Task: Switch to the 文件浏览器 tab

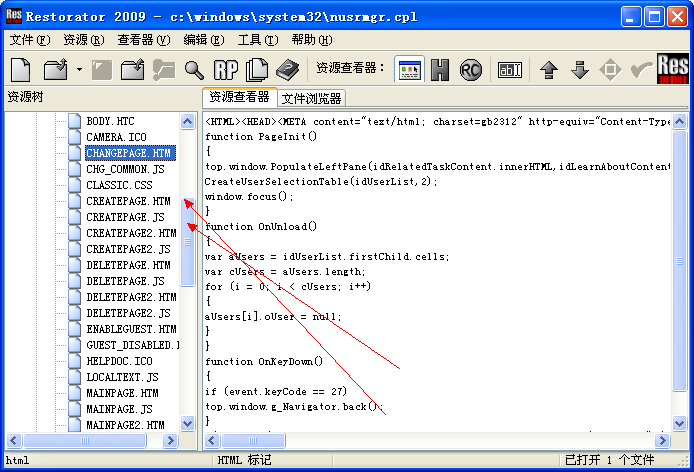Action: 312,98
